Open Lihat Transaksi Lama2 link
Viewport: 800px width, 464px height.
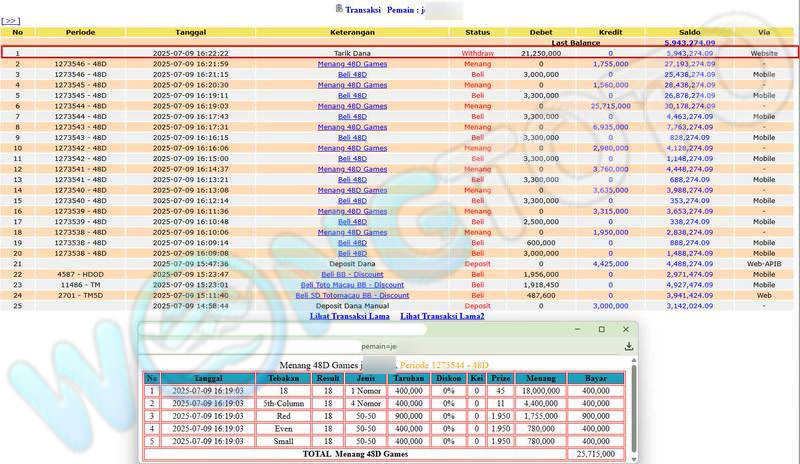(442, 316)
